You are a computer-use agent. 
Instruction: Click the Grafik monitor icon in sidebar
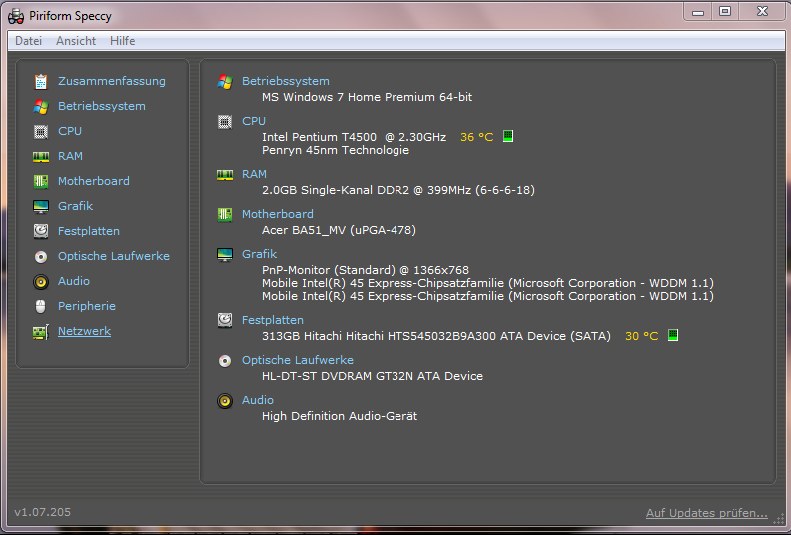pyautogui.click(x=41, y=206)
